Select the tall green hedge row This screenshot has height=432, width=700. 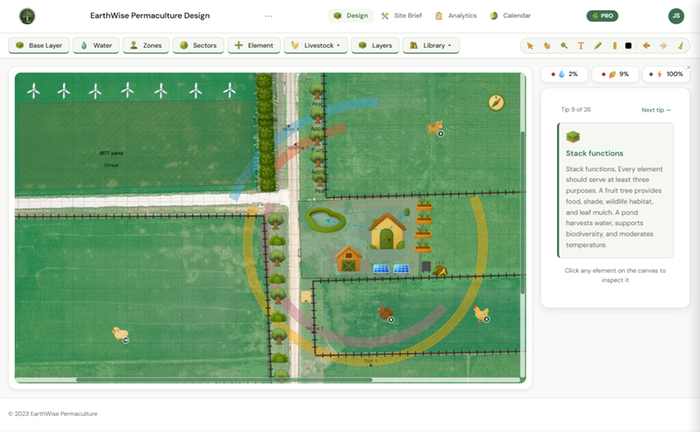pyautogui.click(x=266, y=133)
